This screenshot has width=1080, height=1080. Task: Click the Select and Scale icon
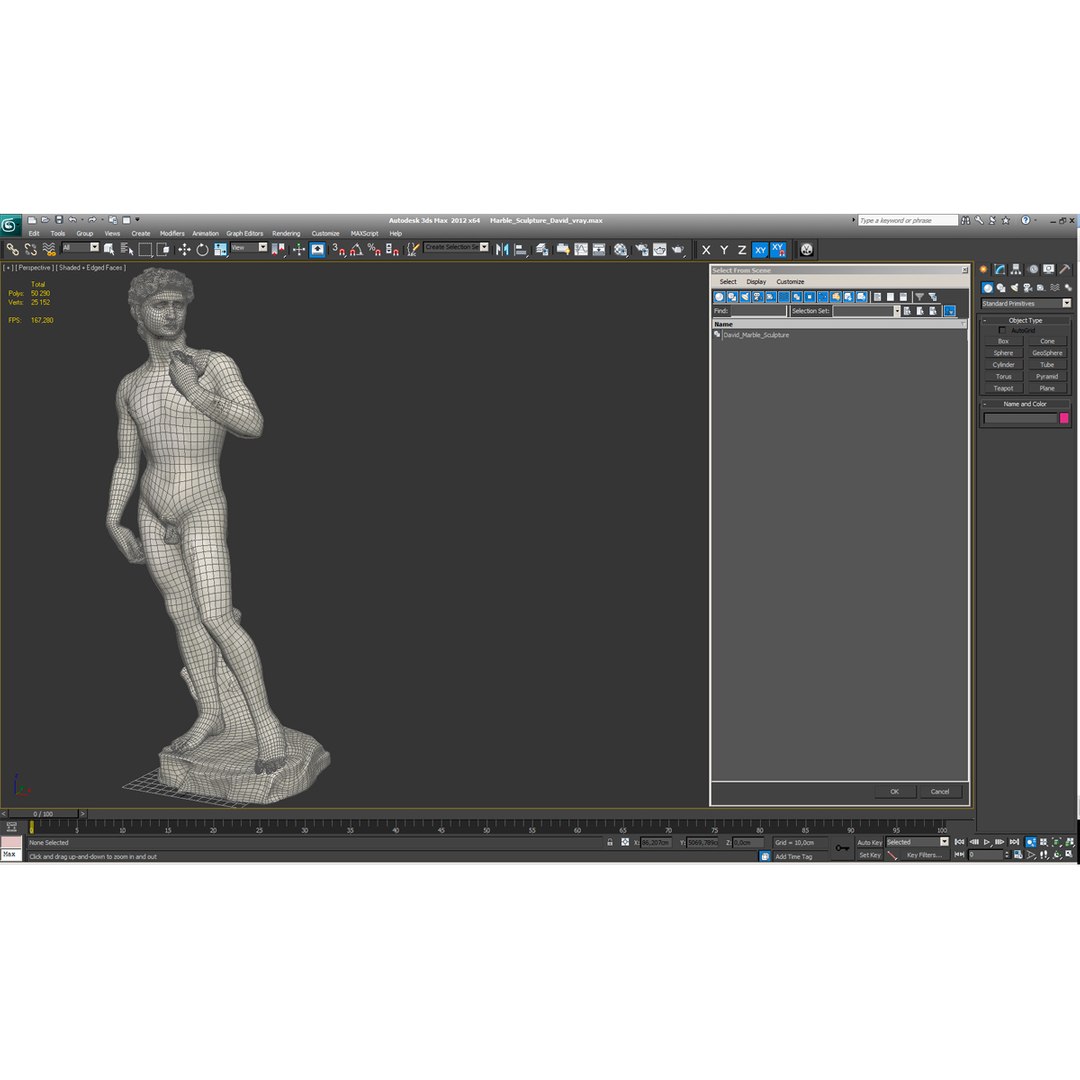pyautogui.click(x=220, y=249)
